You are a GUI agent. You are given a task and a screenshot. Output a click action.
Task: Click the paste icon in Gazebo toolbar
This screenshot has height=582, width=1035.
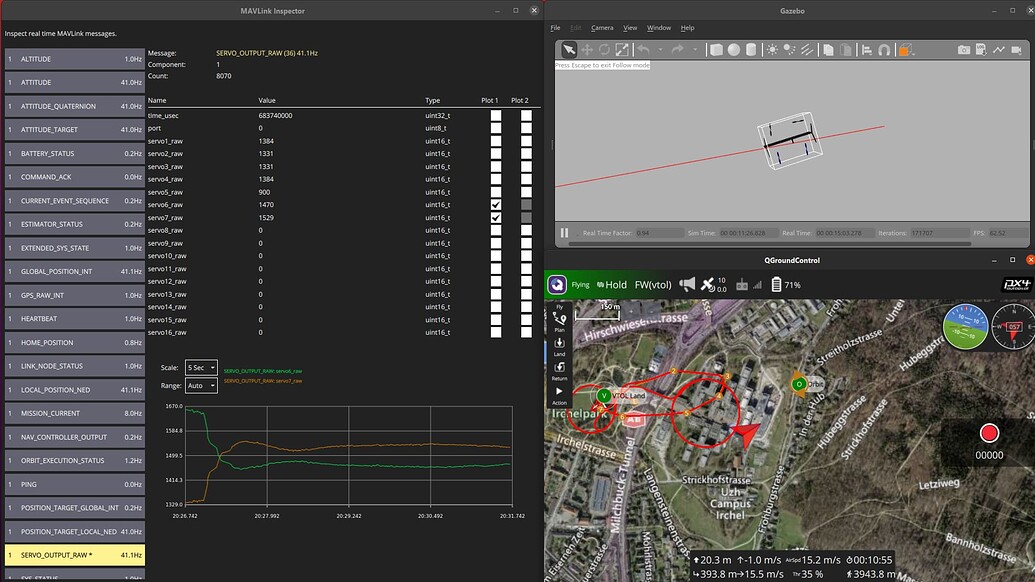846,49
